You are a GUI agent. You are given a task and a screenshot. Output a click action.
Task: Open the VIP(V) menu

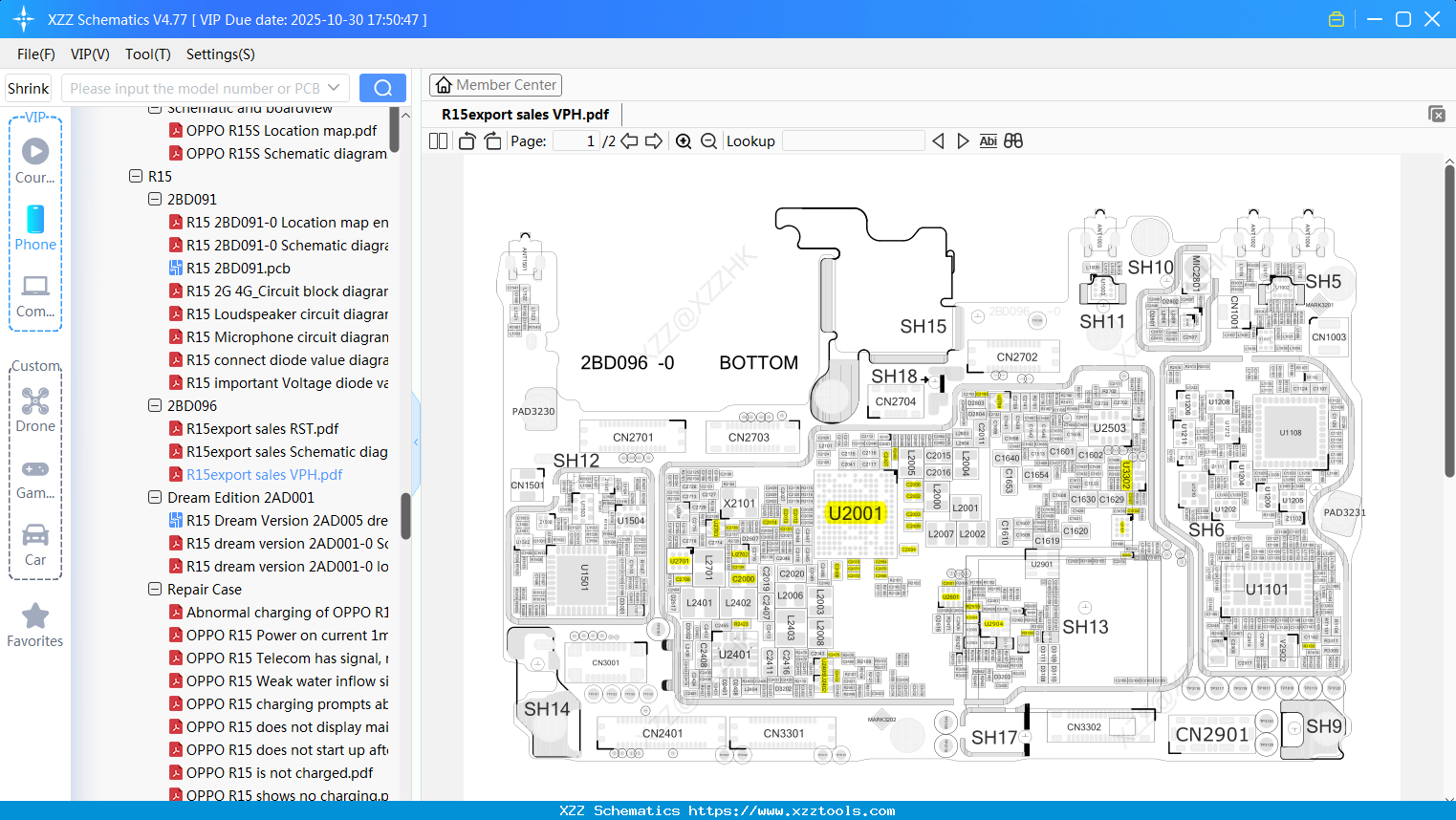click(x=90, y=54)
